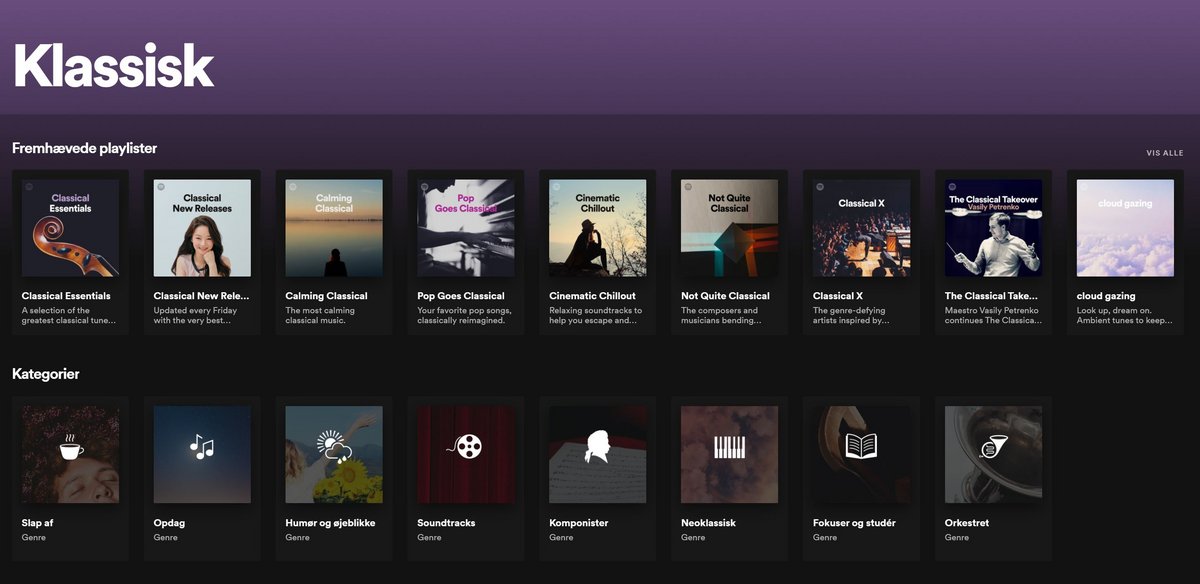Click the Soundtracks category title text
Viewport: 1200px width, 584px height.
click(x=446, y=523)
